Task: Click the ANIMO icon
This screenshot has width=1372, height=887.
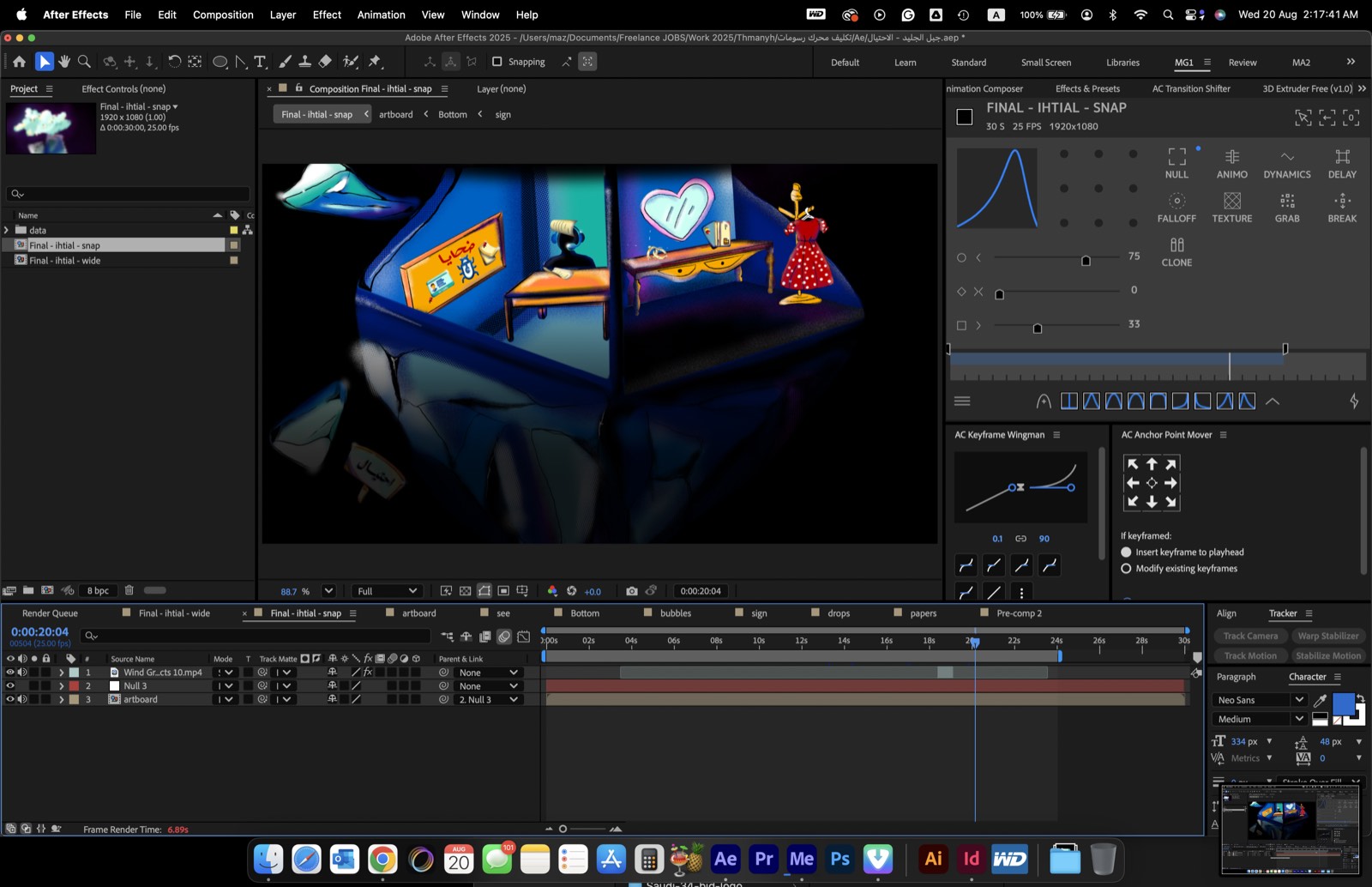Action: point(1231,163)
